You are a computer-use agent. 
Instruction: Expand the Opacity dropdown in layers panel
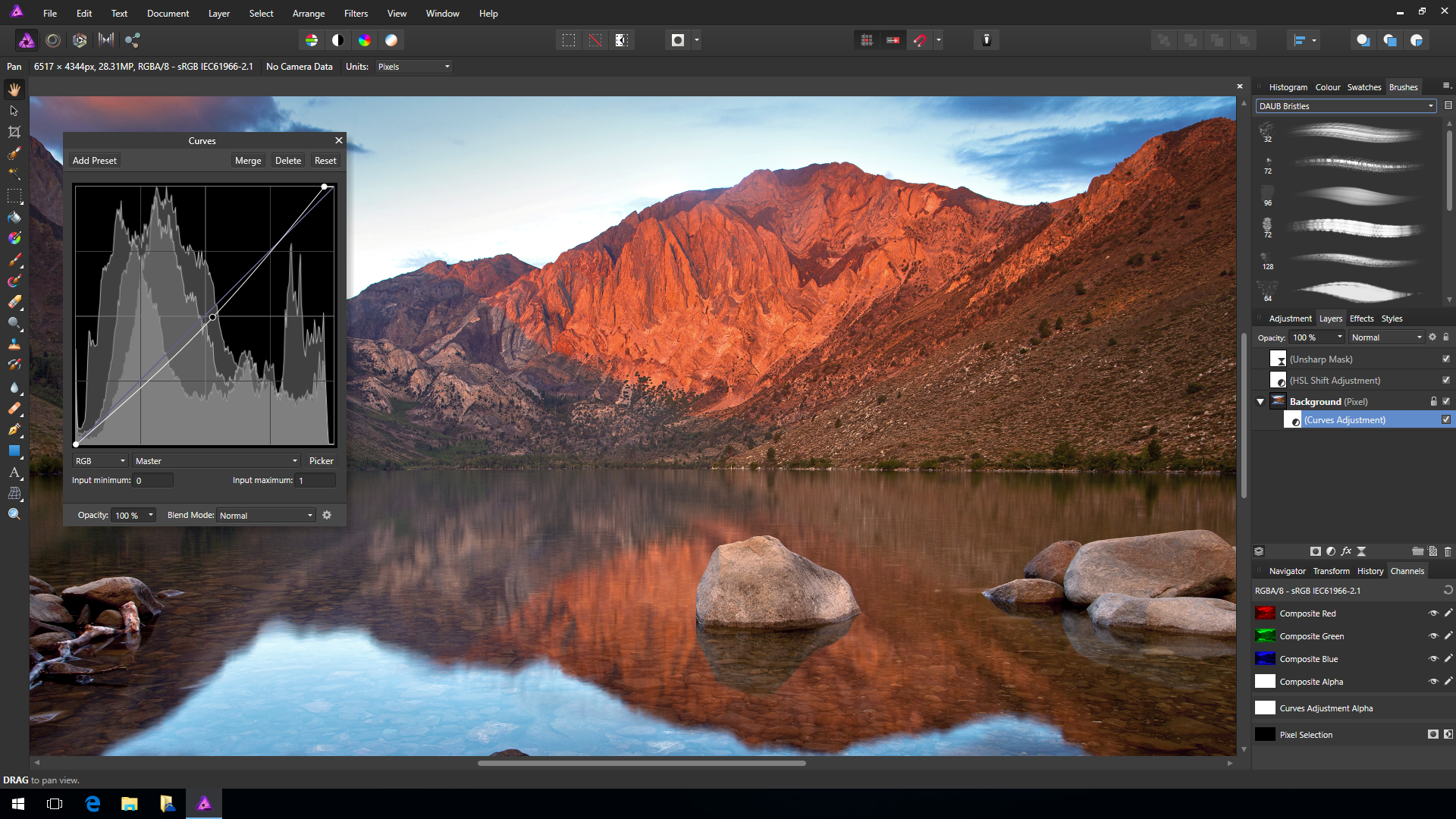pos(1340,337)
